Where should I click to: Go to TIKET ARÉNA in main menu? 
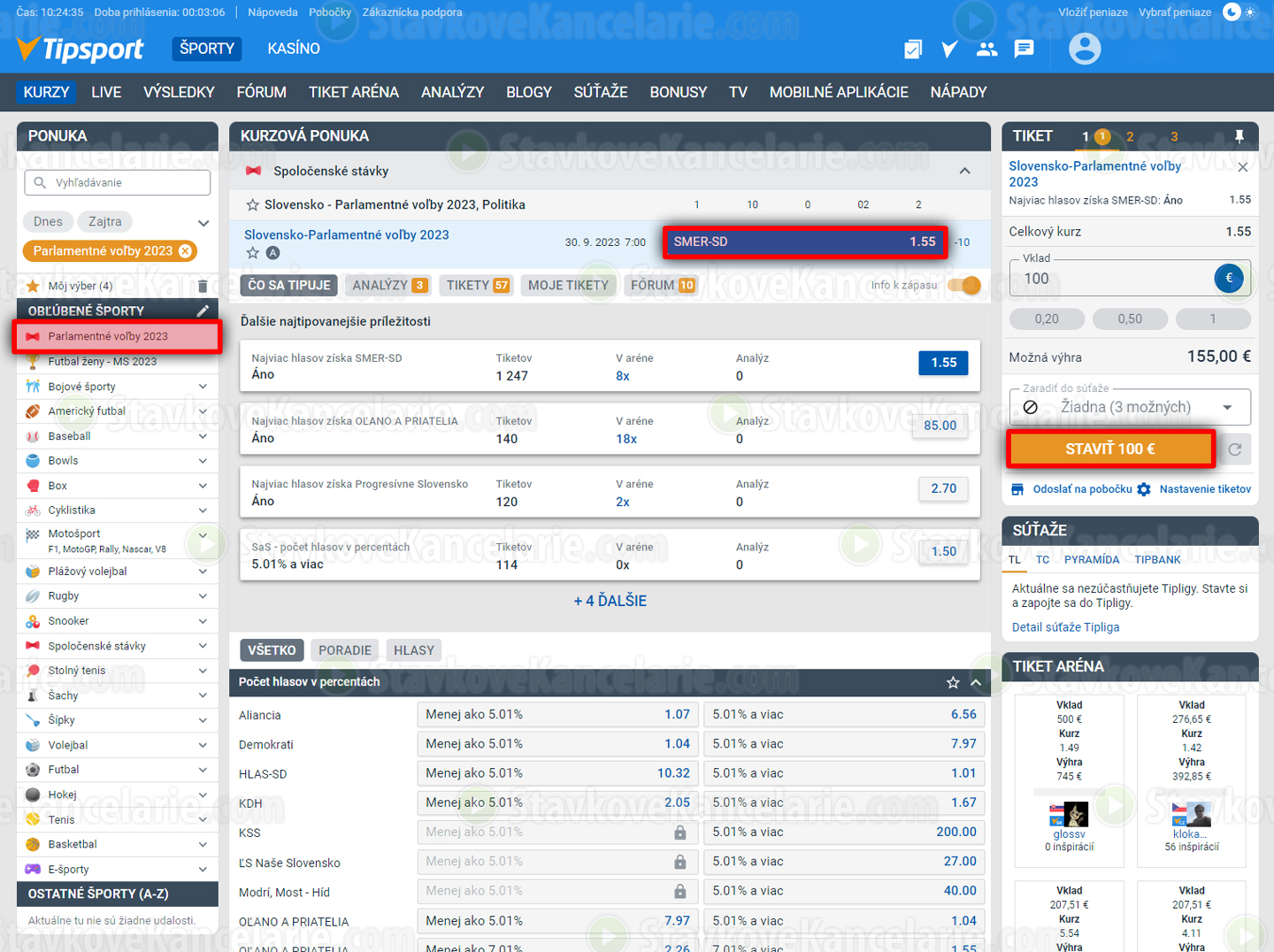click(x=354, y=92)
